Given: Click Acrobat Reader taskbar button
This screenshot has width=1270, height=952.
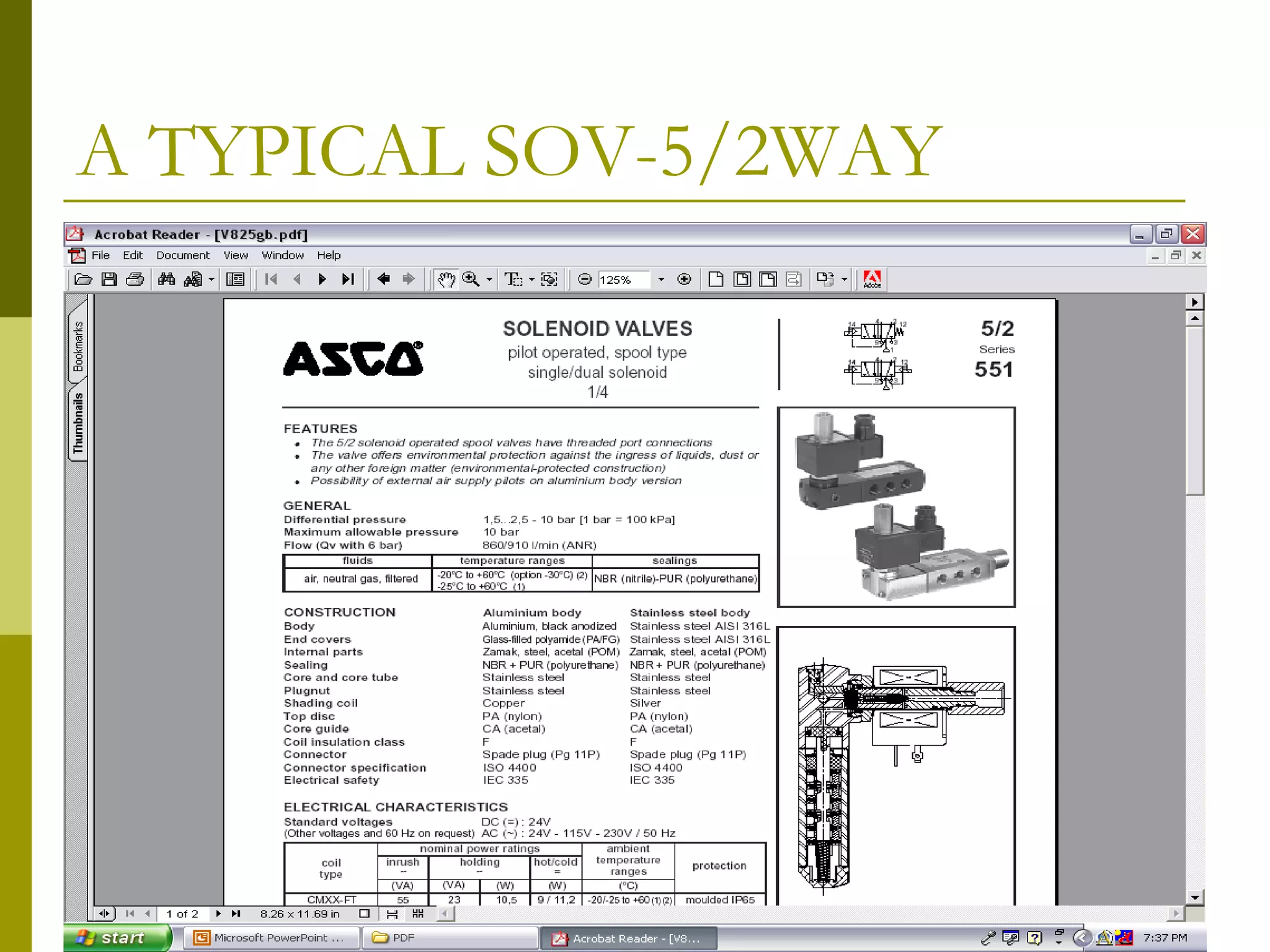Looking at the screenshot, I should (x=629, y=938).
